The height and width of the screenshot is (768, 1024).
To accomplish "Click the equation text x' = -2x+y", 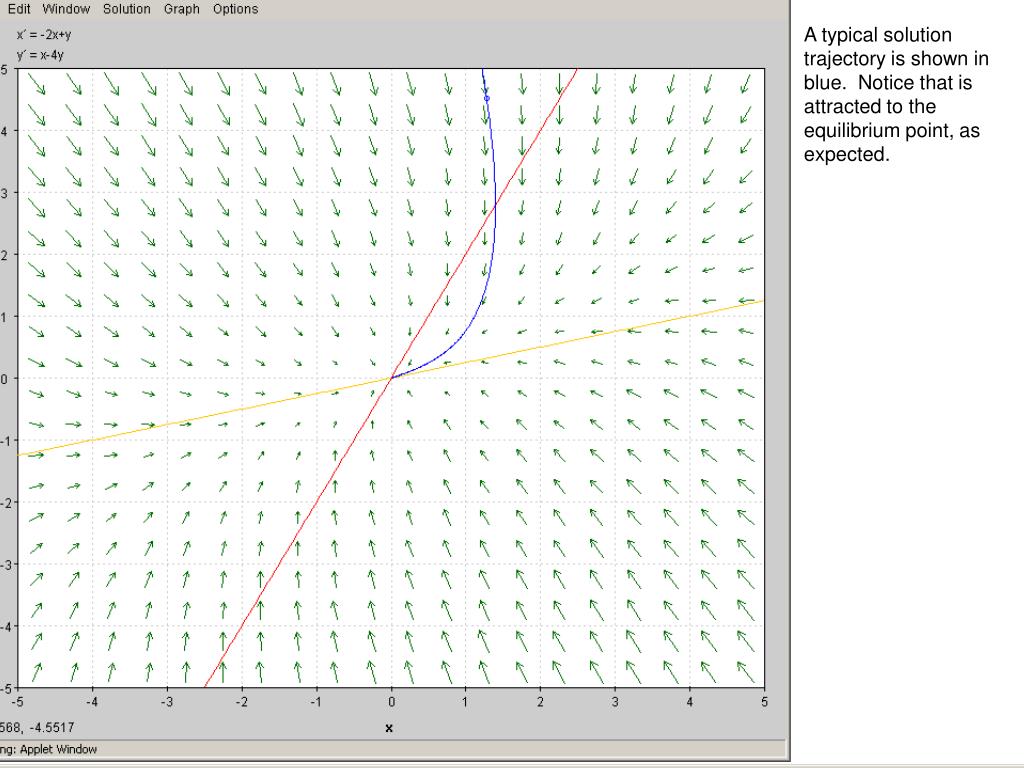I will tap(44, 35).
